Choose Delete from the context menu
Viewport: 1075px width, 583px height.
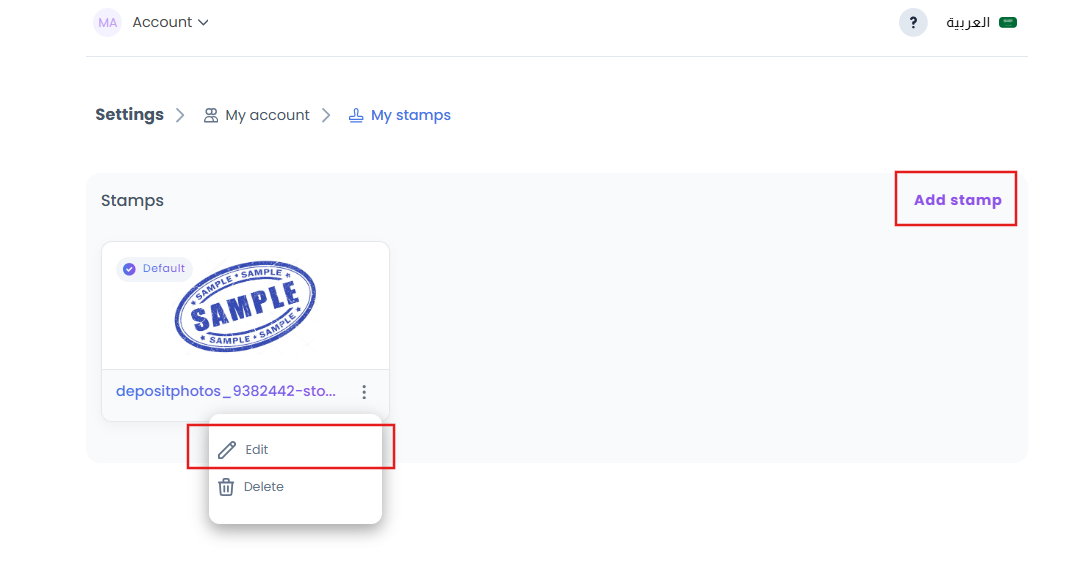(x=264, y=487)
